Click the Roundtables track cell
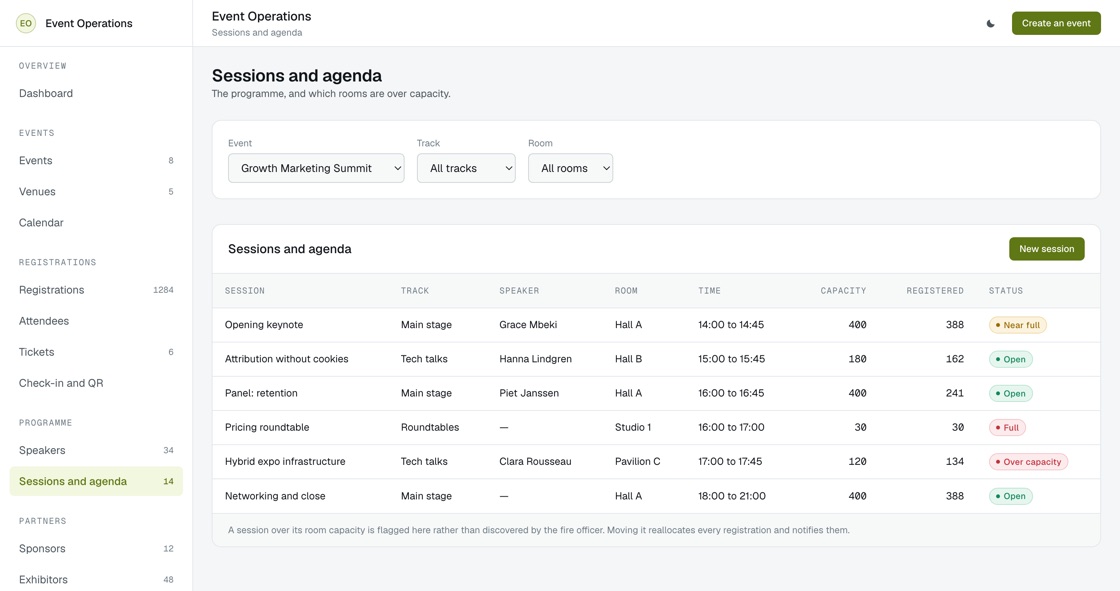This screenshot has width=1120, height=591. 430,428
